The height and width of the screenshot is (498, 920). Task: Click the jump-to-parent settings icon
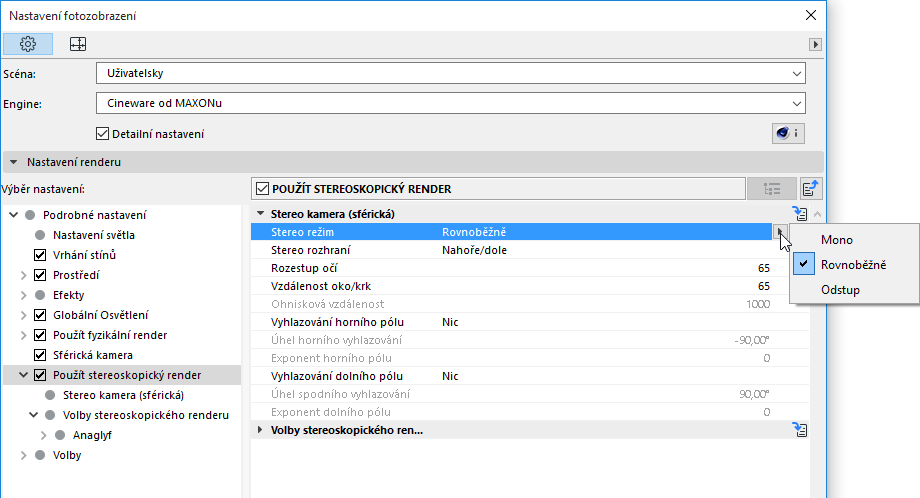click(810, 188)
